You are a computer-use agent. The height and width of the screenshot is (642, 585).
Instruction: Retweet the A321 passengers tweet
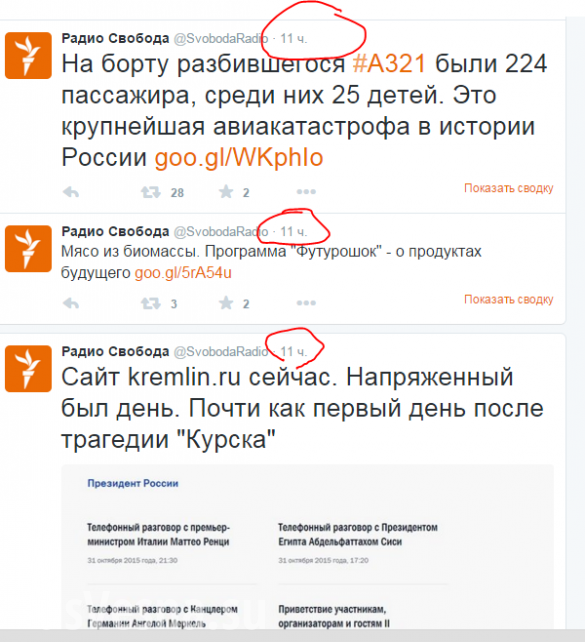(x=151, y=192)
